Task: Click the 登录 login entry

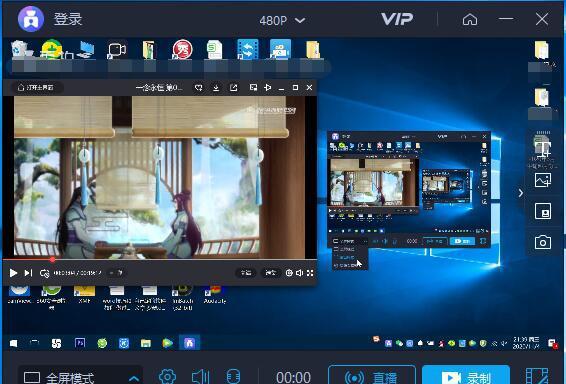Action: click(68, 19)
